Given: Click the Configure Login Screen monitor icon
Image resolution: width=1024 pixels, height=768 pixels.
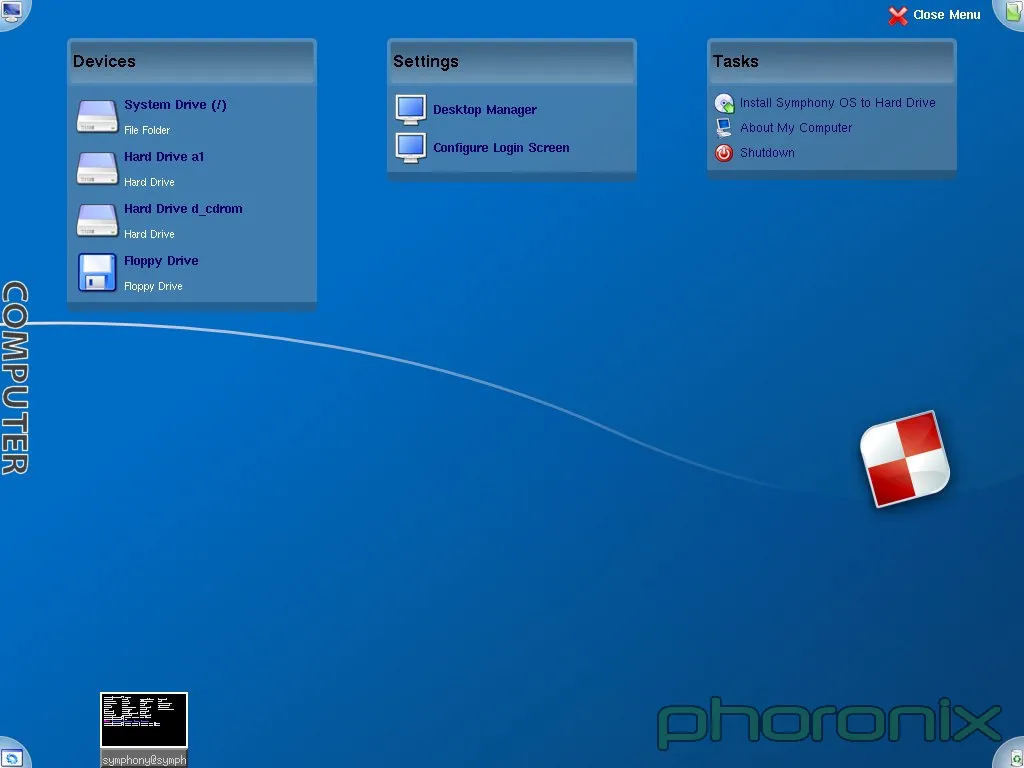Looking at the screenshot, I should [x=411, y=148].
